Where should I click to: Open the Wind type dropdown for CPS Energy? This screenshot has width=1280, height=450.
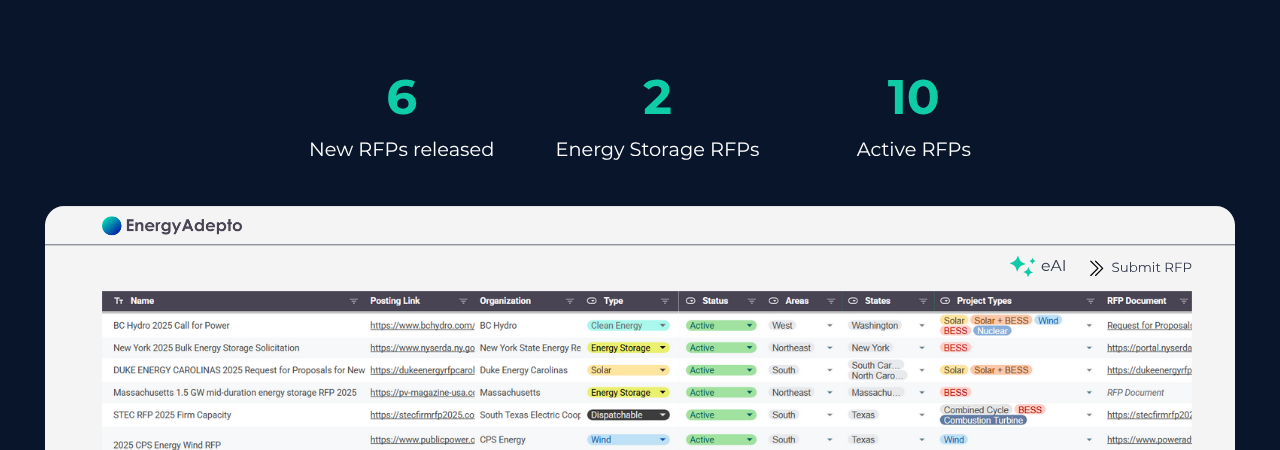tap(628, 440)
